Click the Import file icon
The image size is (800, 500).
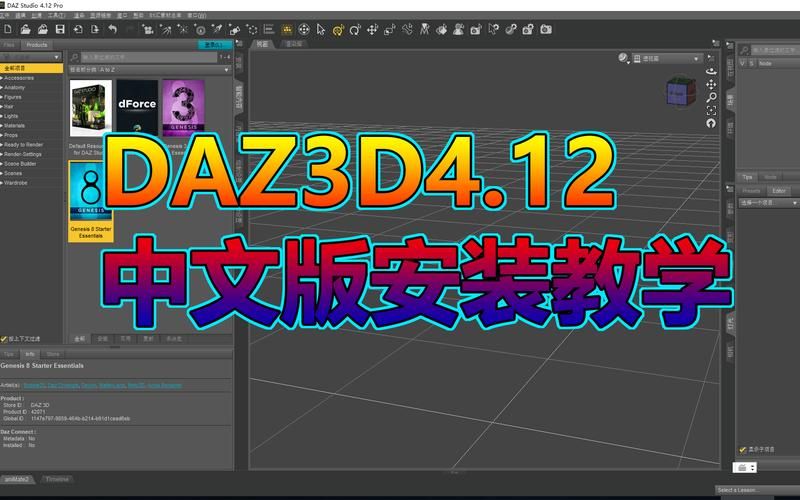(78, 30)
